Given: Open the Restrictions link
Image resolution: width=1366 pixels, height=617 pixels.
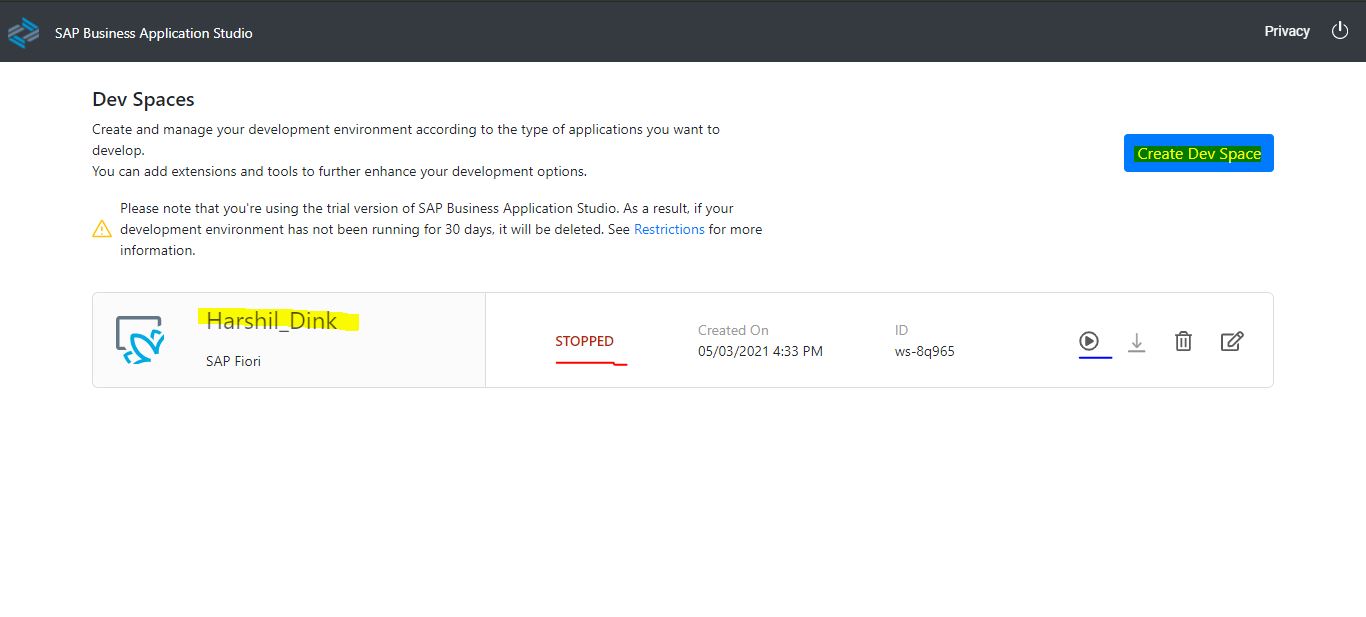Looking at the screenshot, I should pos(669,229).
